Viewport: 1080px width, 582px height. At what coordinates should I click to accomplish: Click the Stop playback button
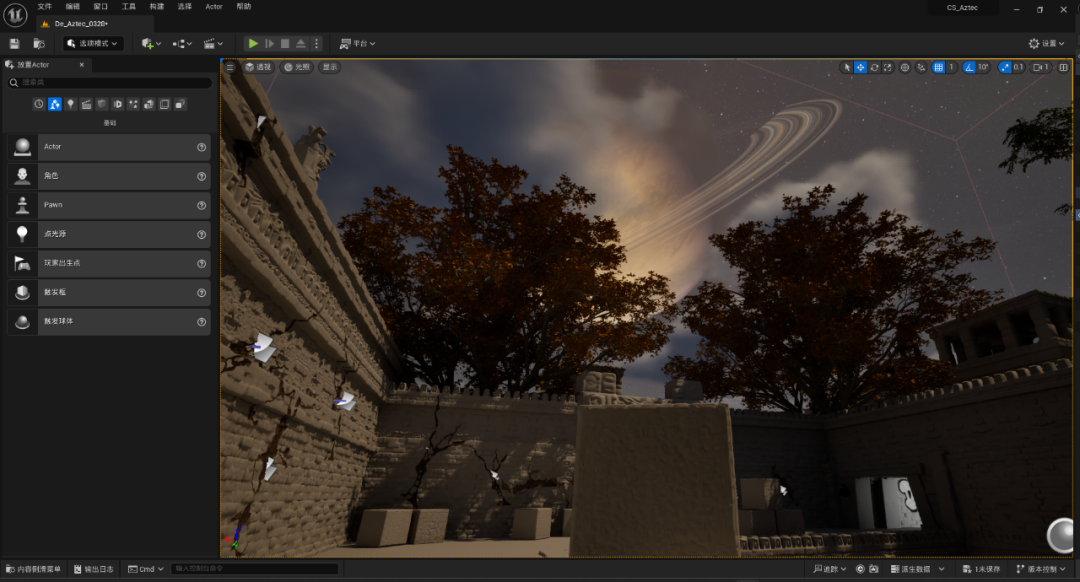pos(285,43)
